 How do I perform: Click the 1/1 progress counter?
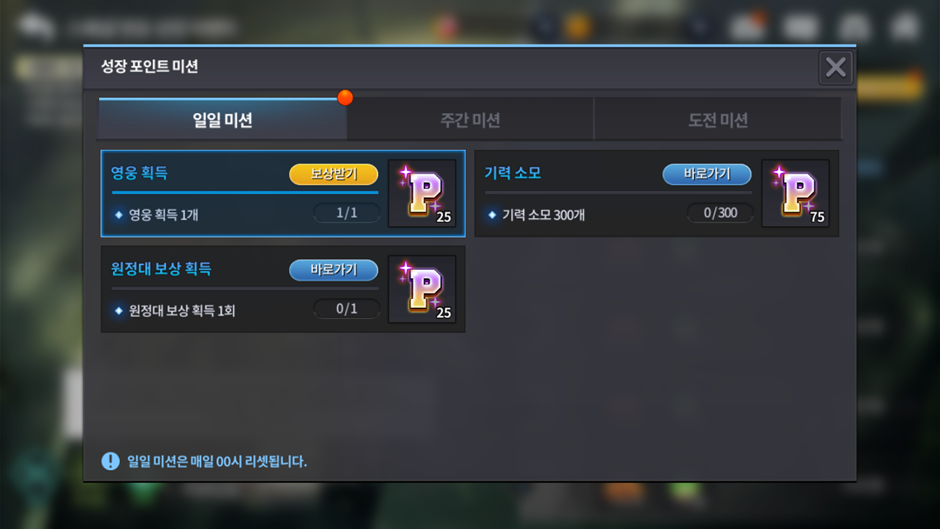(347, 213)
